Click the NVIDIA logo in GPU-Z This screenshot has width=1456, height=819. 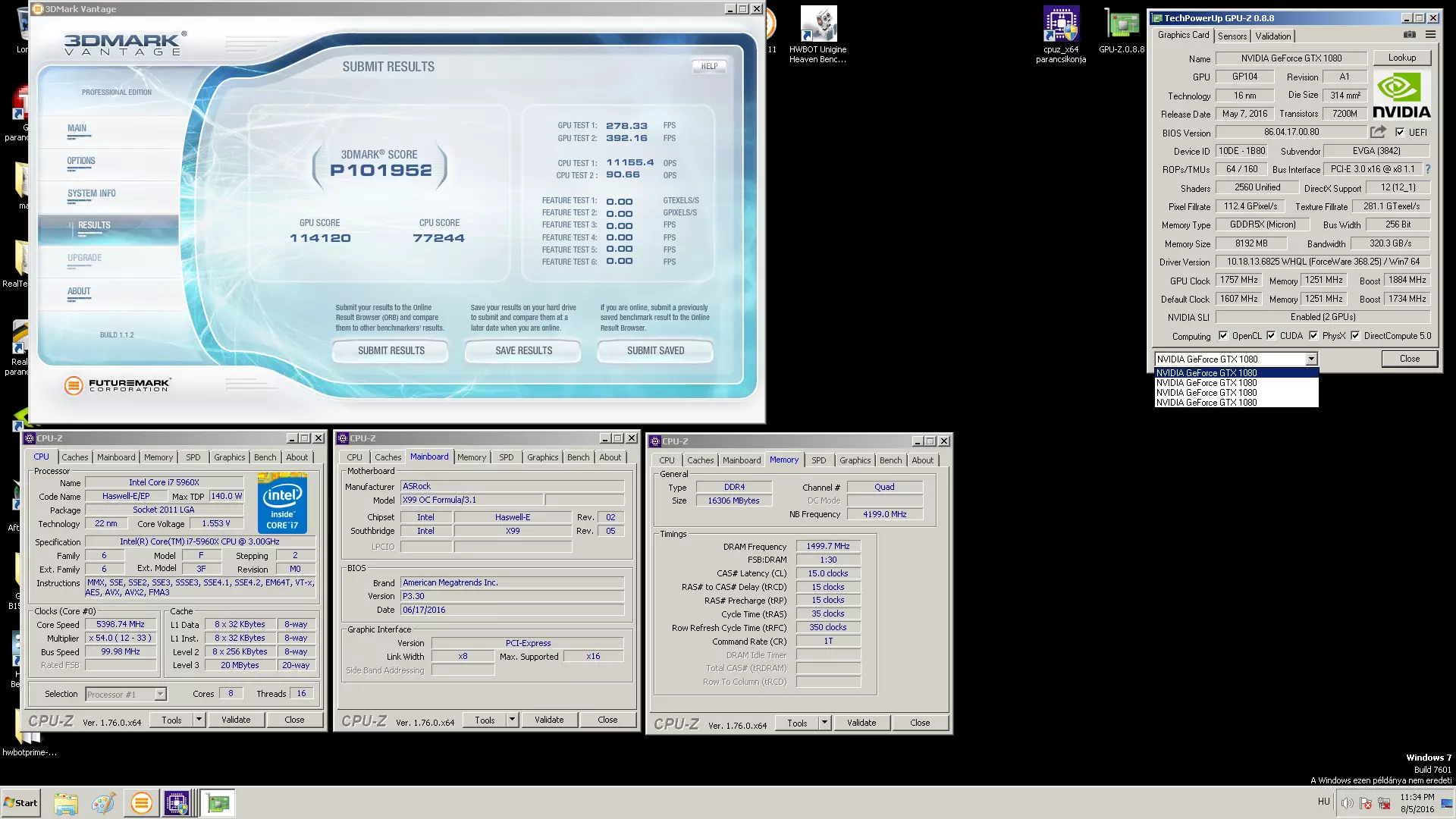pyautogui.click(x=1401, y=95)
